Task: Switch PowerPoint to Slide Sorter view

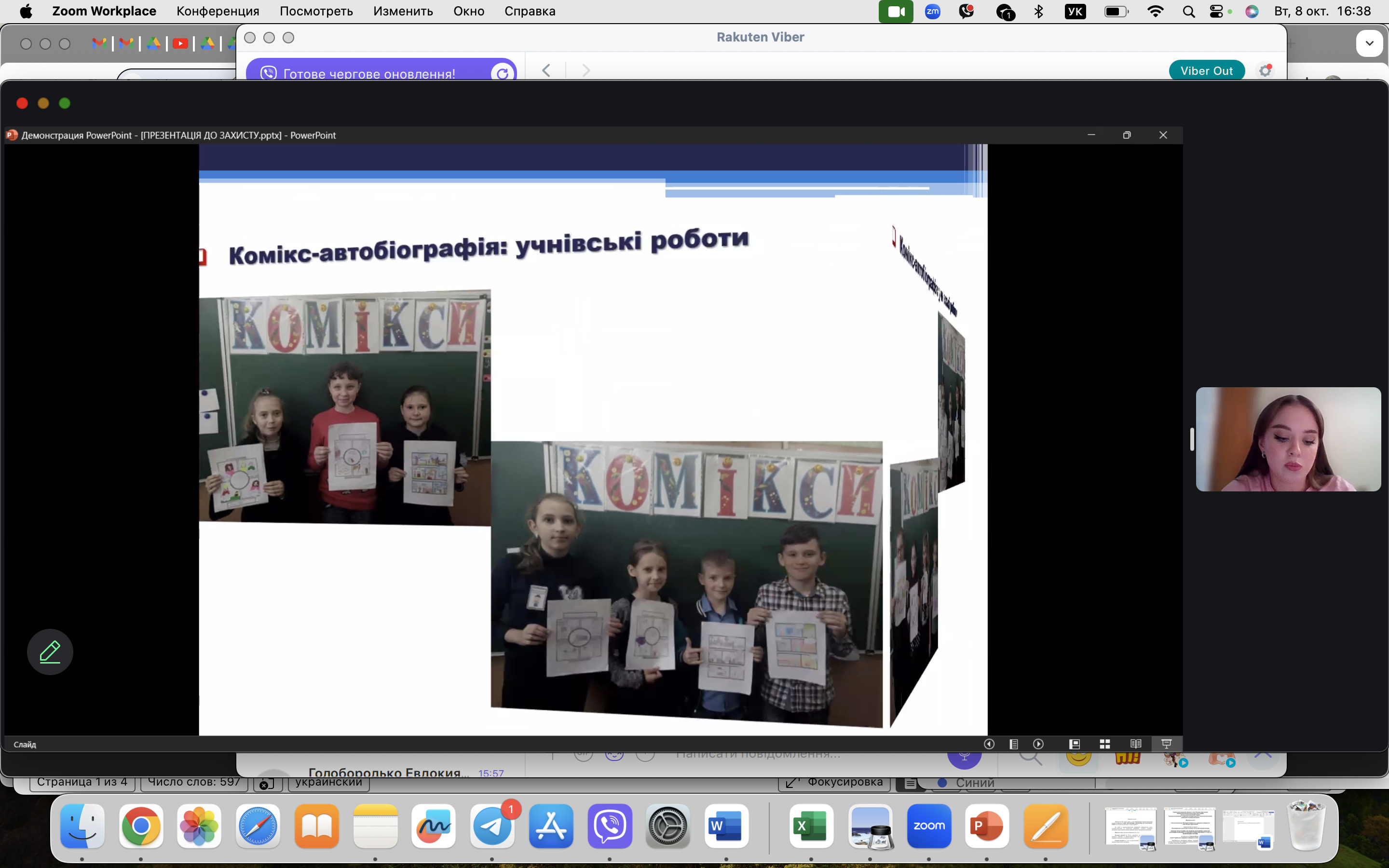Action: click(1105, 744)
